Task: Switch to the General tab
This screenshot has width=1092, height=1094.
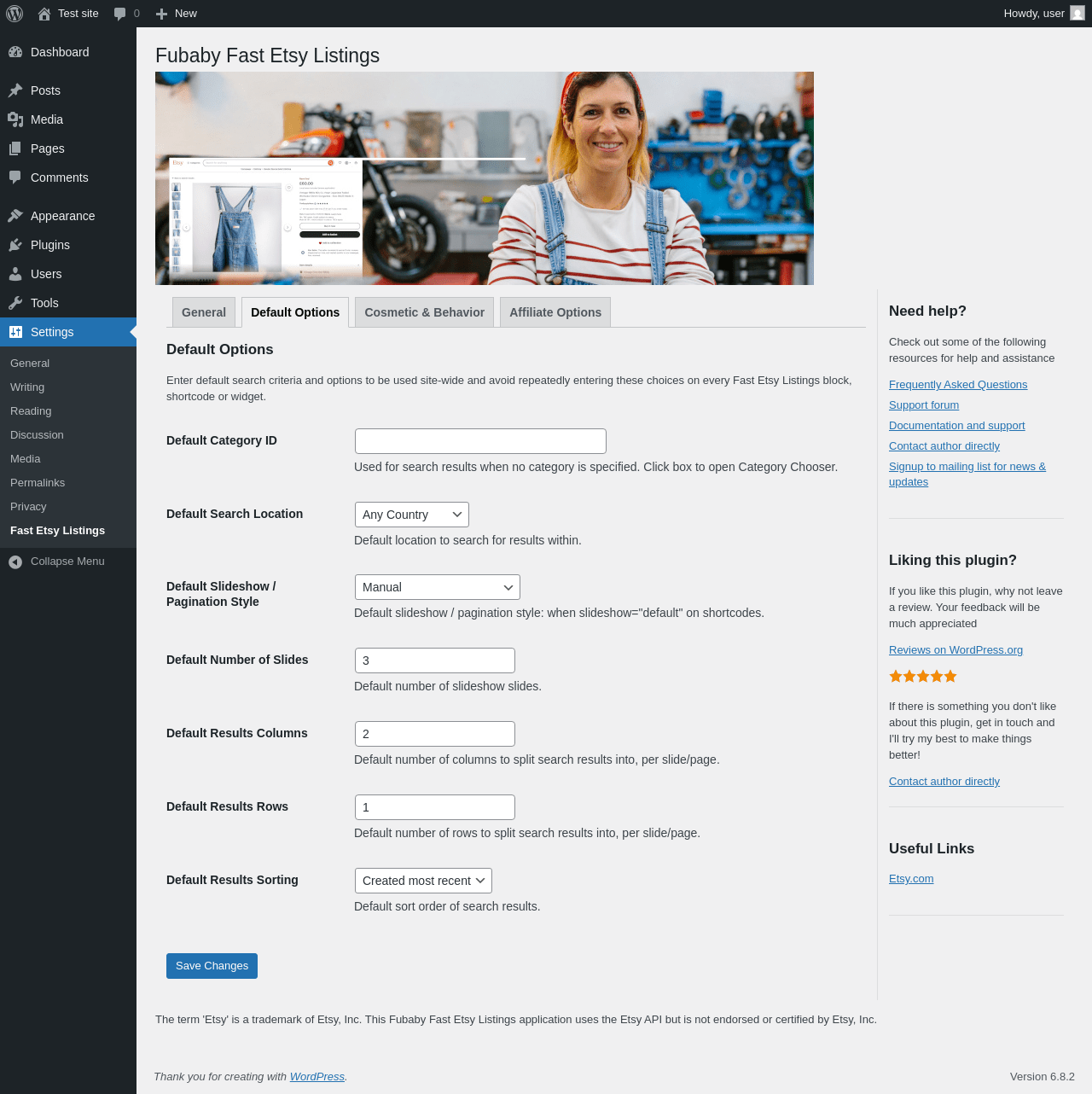Action: (204, 312)
